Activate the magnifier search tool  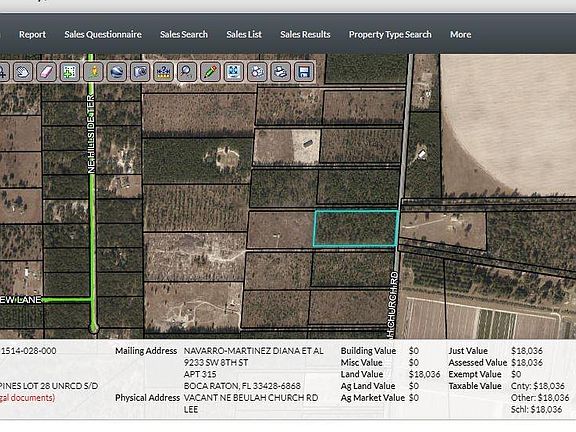coord(187,71)
